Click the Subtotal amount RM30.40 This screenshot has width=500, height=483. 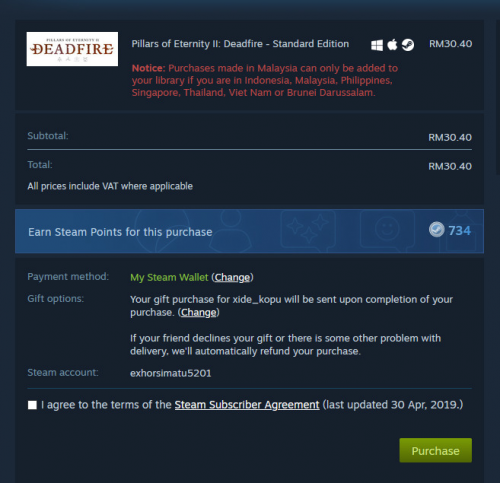tap(450, 137)
